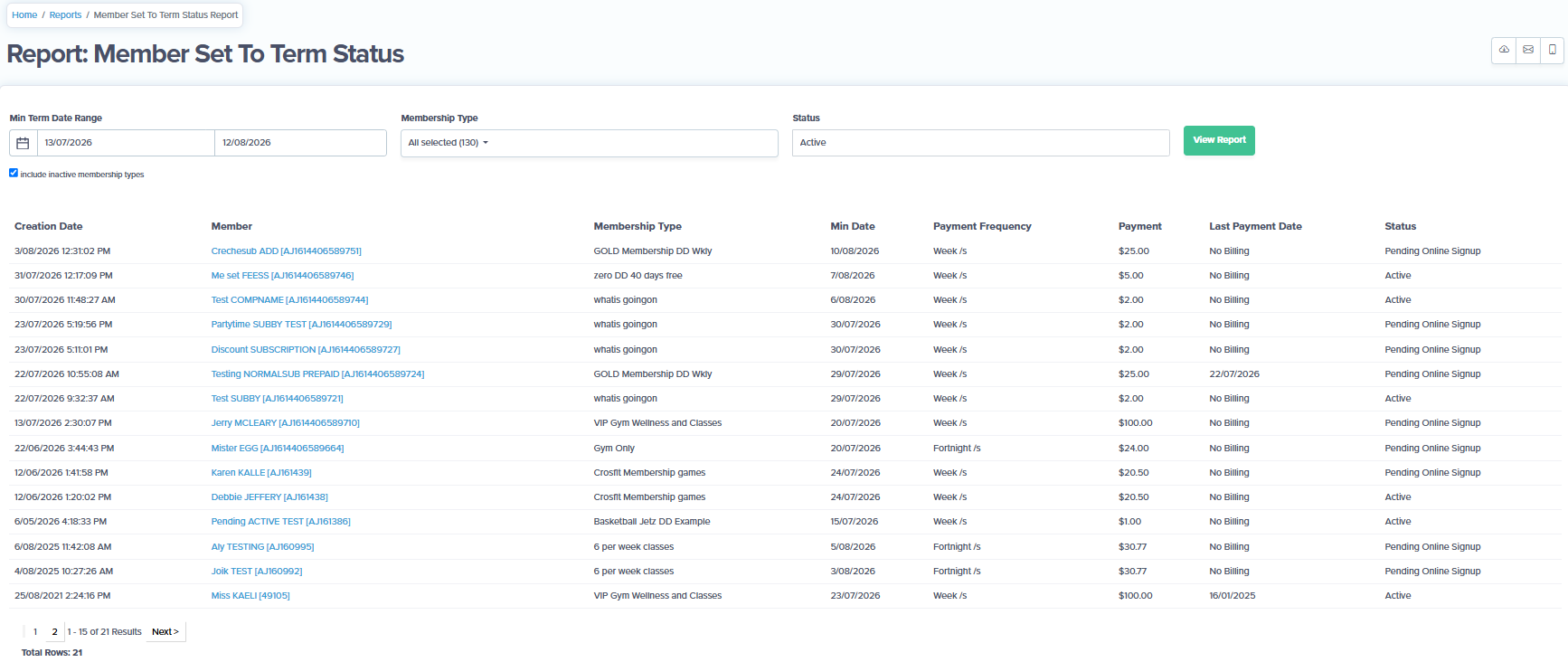Open the Membership Type dropdown
The width and height of the screenshot is (1568, 662).
coord(589,143)
